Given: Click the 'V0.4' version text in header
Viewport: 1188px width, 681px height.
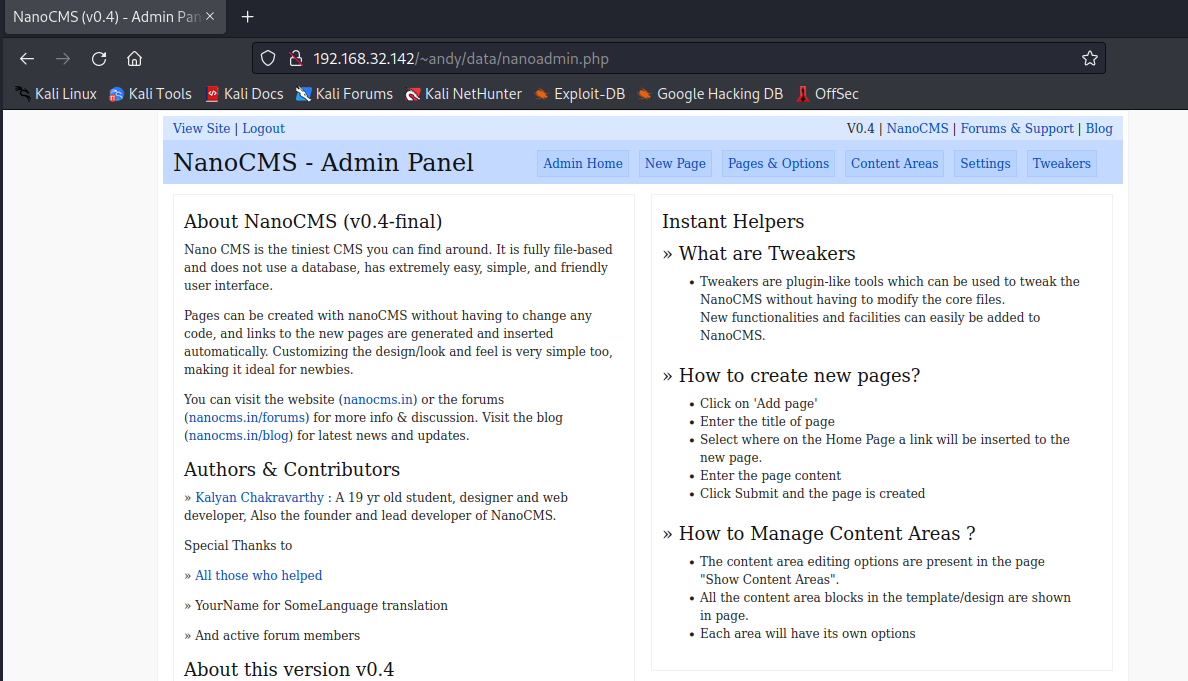Looking at the screenshot, I should (x=861, y=128).
